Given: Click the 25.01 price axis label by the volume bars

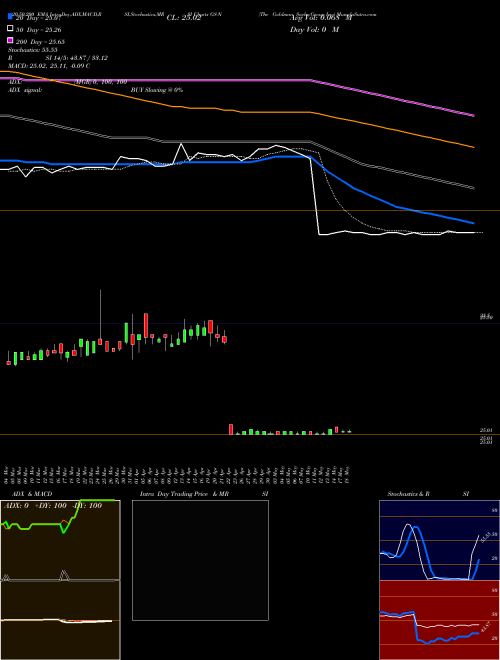Looking at the screenshot, I should click(486, 430).
